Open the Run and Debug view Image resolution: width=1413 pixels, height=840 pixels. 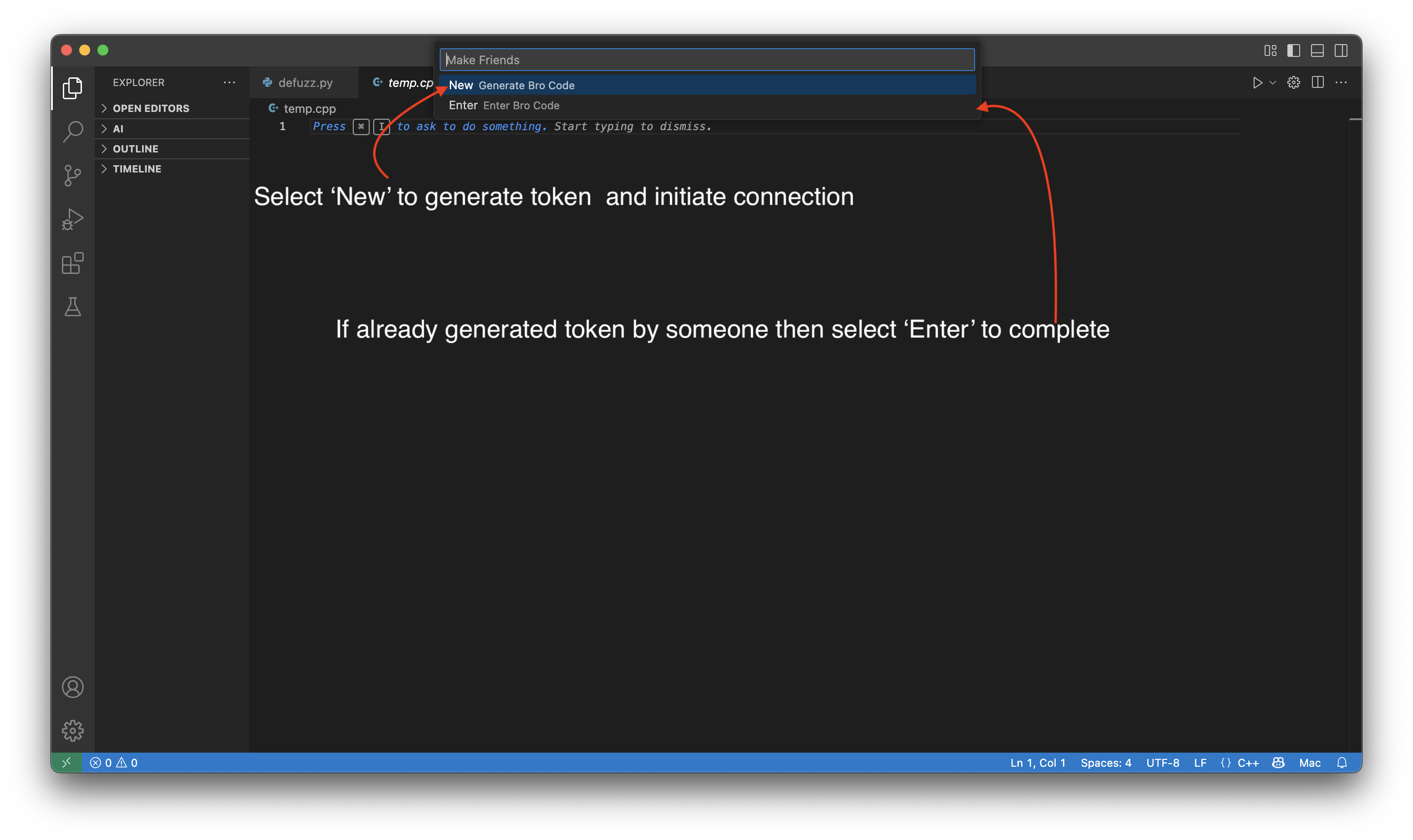click(x=72, y=219)
